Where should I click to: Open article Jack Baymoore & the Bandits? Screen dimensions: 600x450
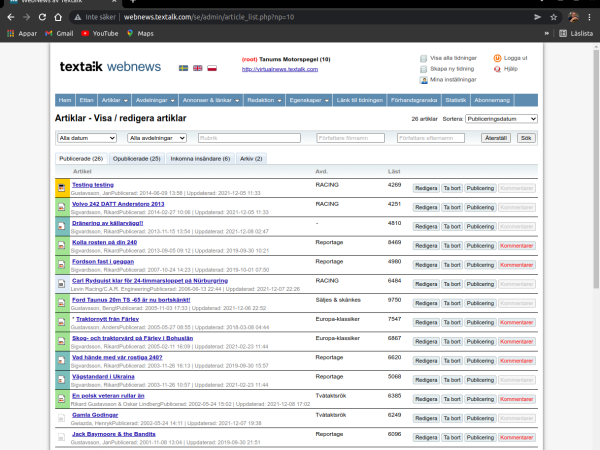click(x=114, y=434)
